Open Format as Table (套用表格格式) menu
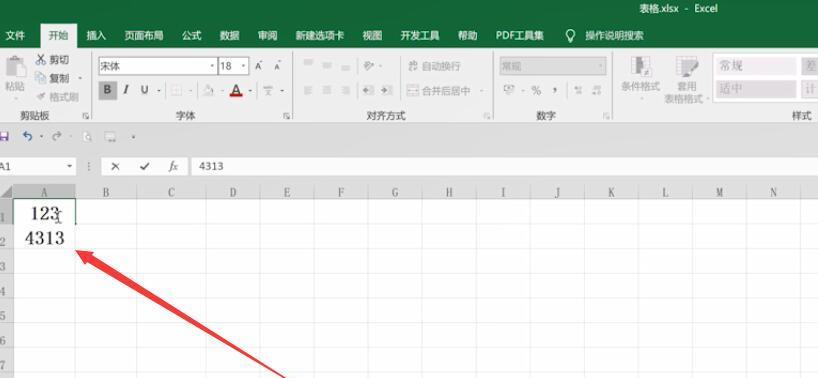818x378 pixels. pyautogui.click(x=687, y=79)
